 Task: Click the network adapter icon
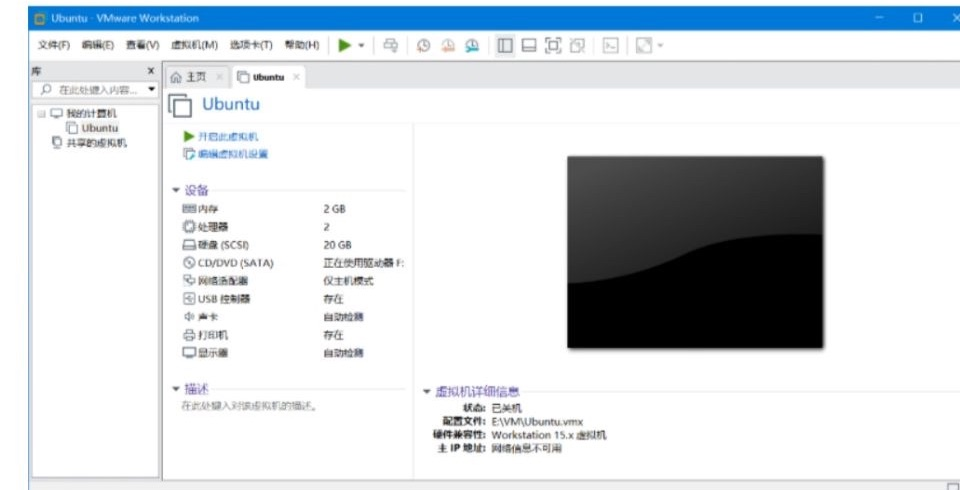[x=189, y=281]
